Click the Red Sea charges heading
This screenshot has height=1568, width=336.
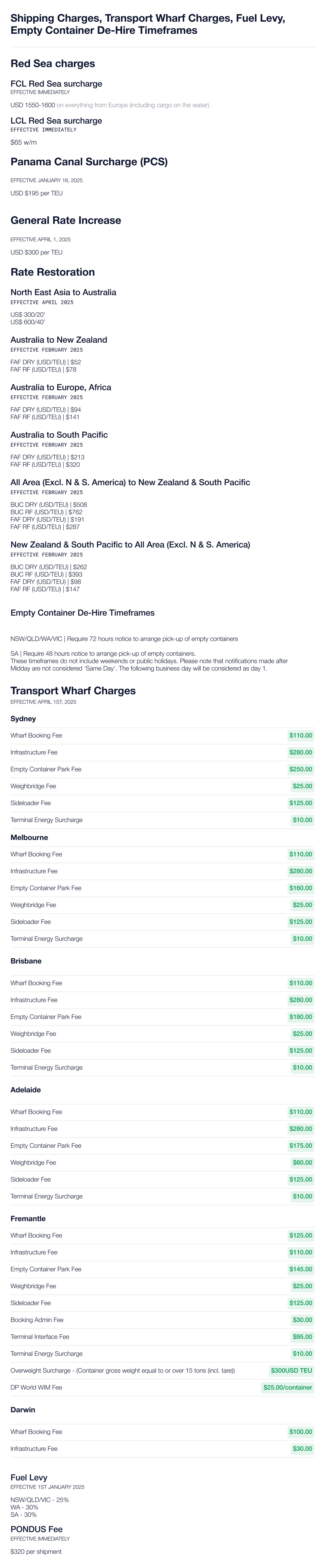click(53, 63)
